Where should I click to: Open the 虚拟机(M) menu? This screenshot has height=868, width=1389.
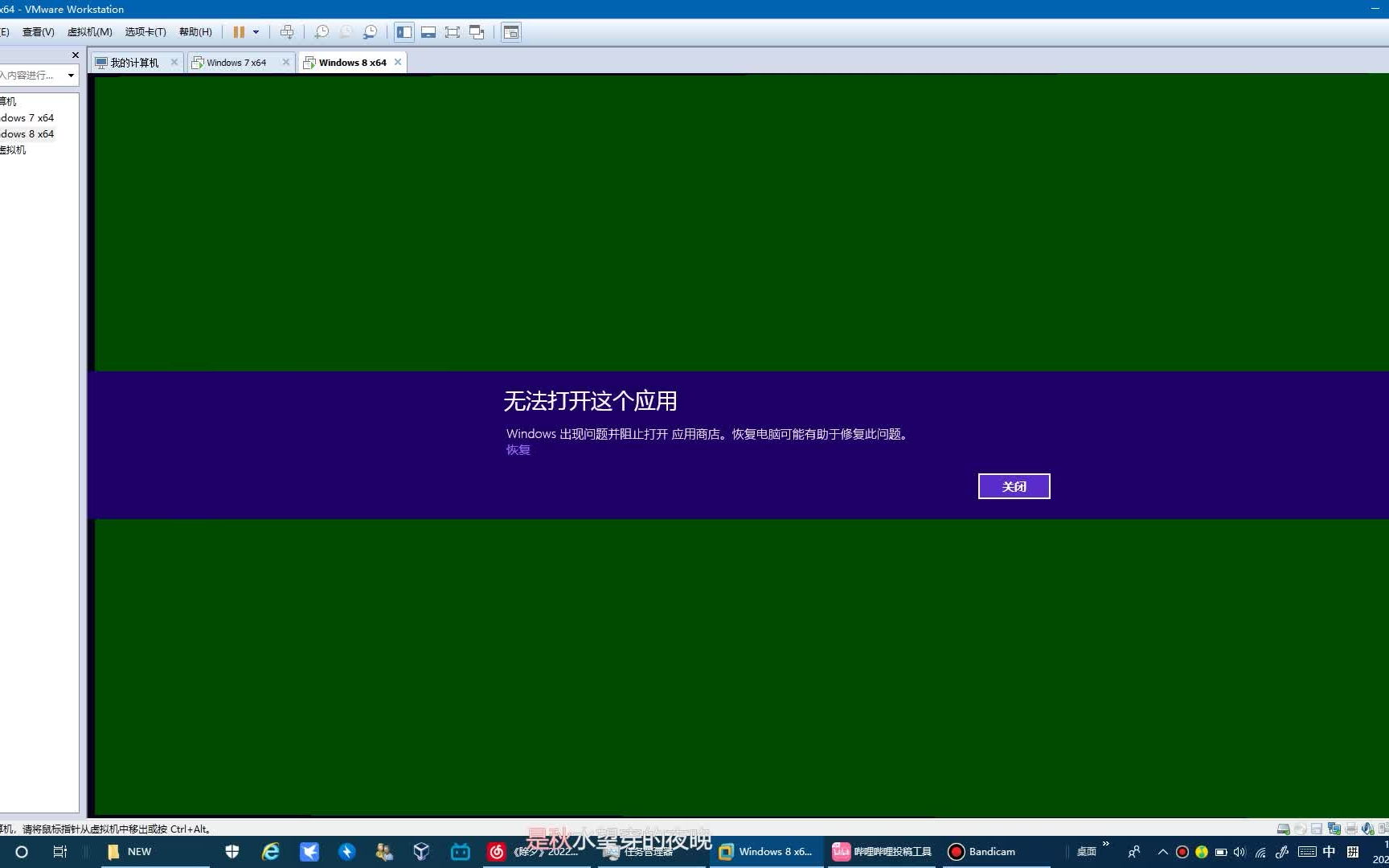point(89,32)
